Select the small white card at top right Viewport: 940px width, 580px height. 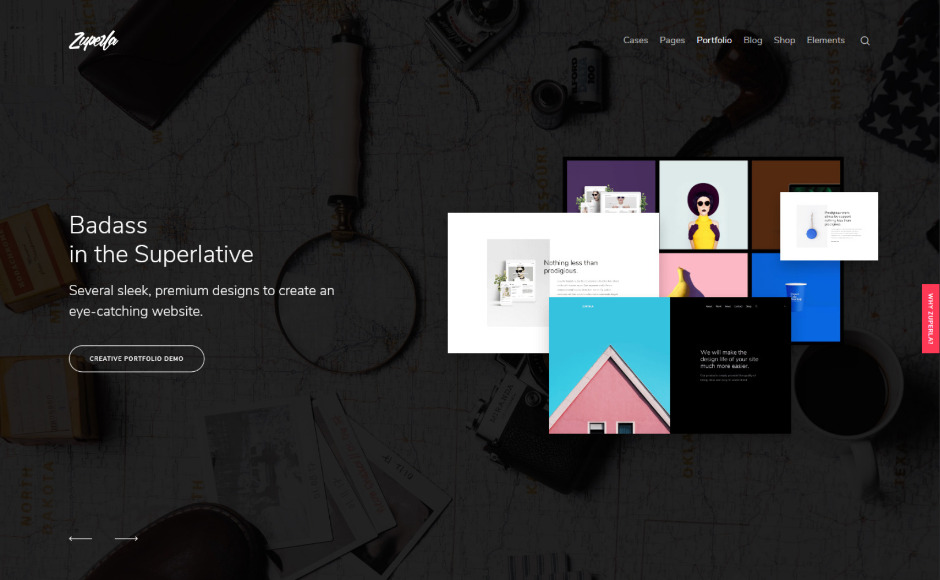(x=829, y=226)
